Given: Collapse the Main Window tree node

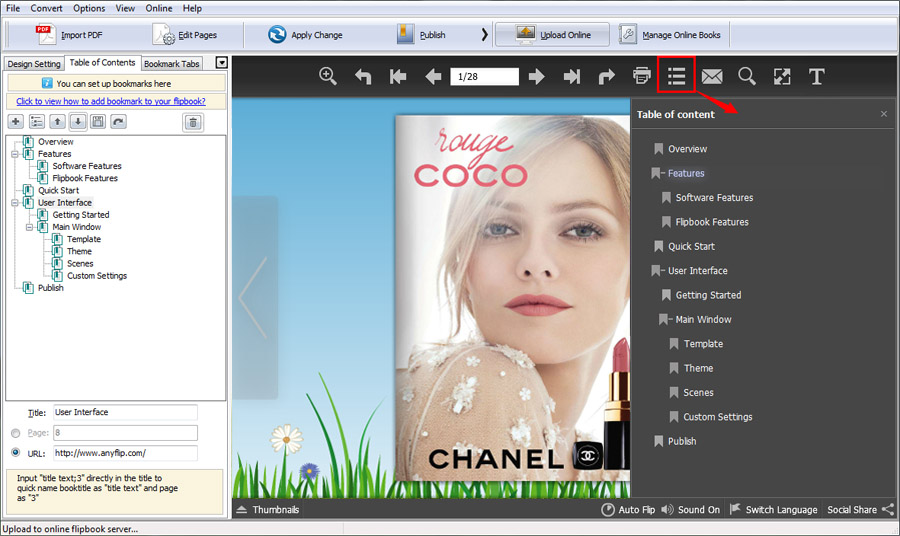Looking at the screenshot, I should 31,227.
